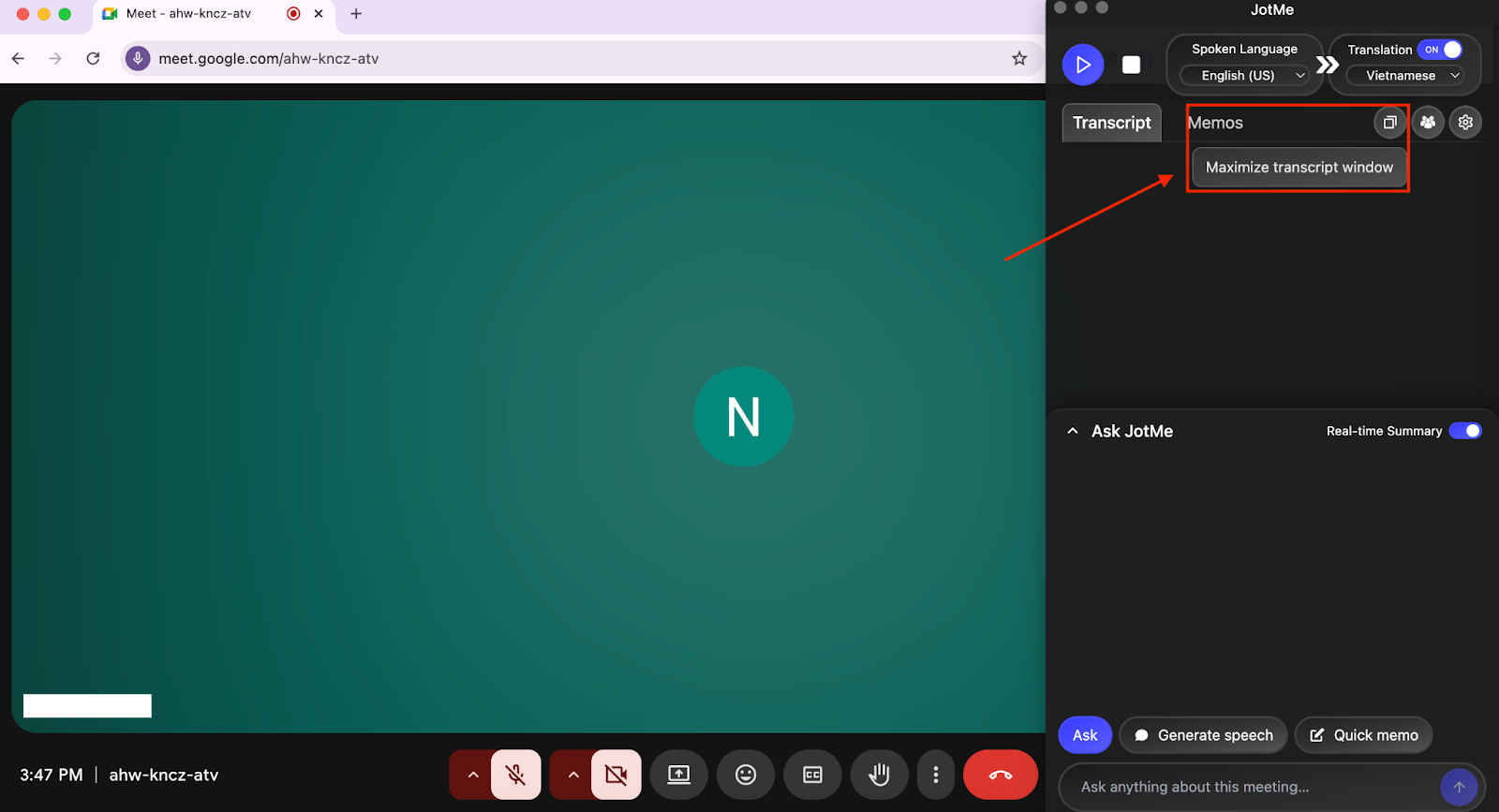Disable the Real-time Summary toggle

[x=1465, y=431]
